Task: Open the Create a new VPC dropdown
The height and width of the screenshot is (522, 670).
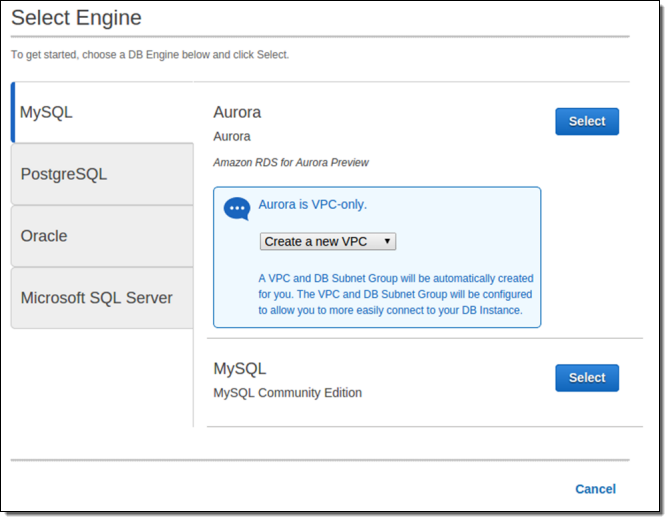Action: click(327, 242)
